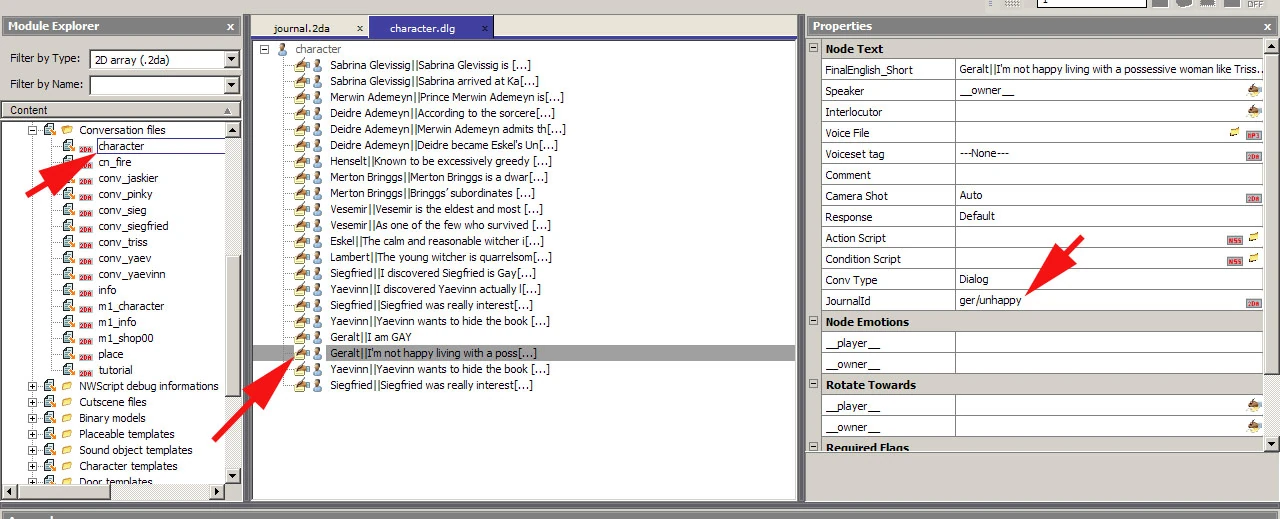Click the picker icon for Rotate Towards __player__
This screenshot has width=1280, height=519.
[1254, 405]
